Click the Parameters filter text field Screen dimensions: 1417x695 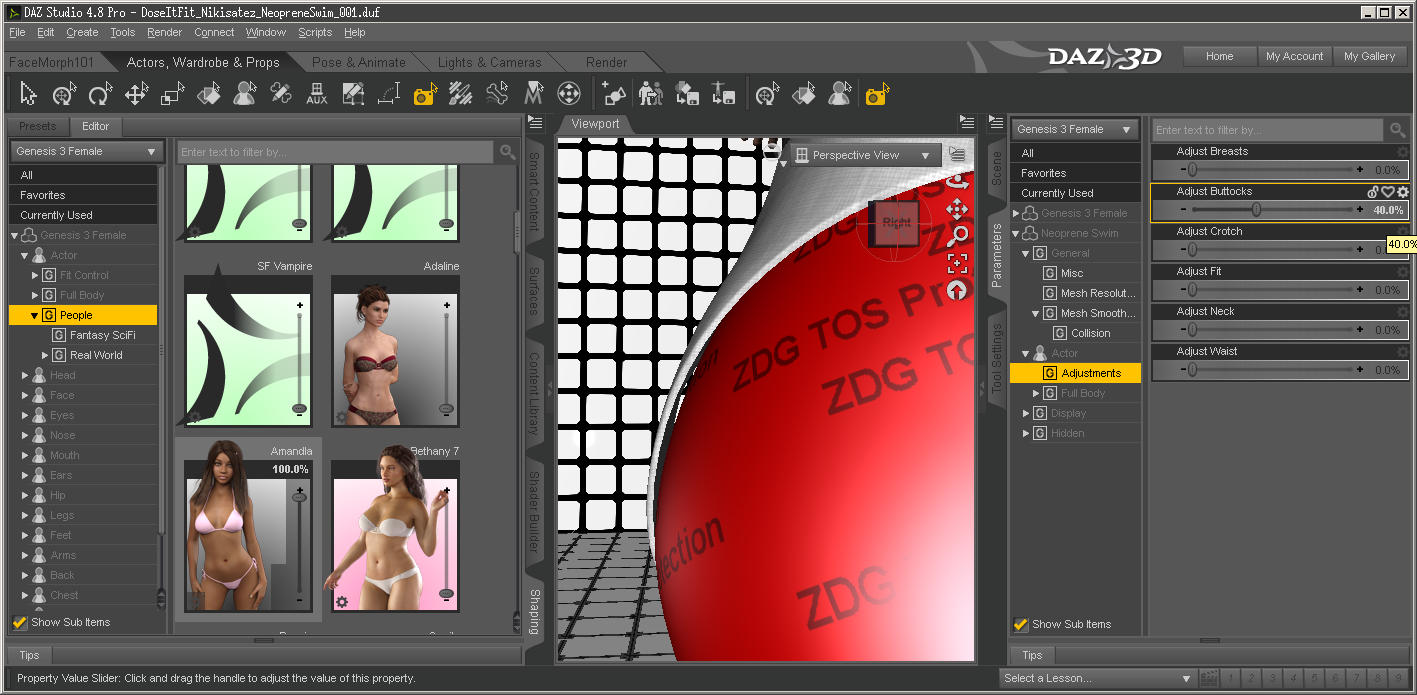tap(1269, 130)
